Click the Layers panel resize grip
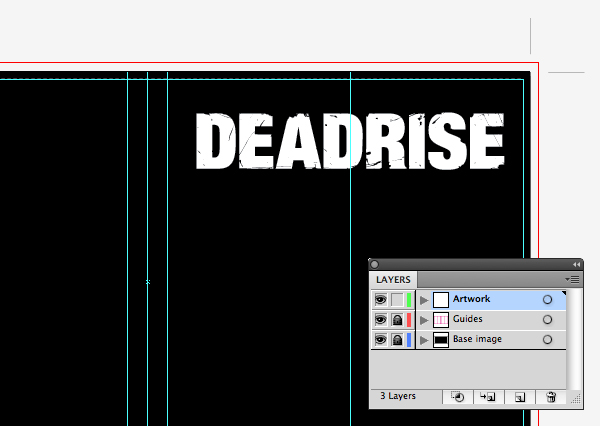 [x=576, y=399]
